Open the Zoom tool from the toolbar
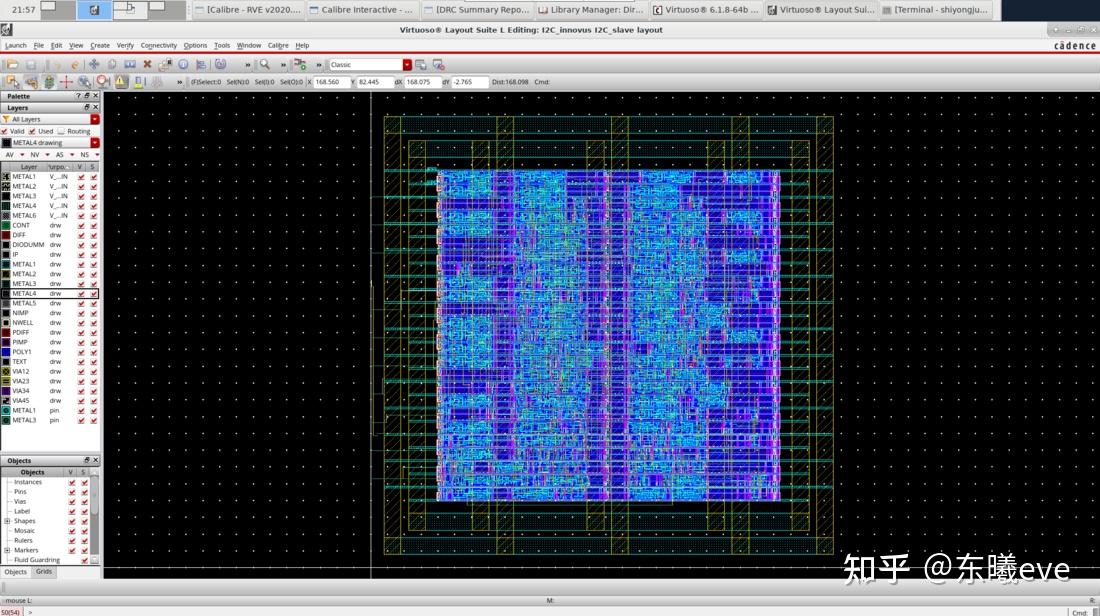 click(x=263, y=63)
